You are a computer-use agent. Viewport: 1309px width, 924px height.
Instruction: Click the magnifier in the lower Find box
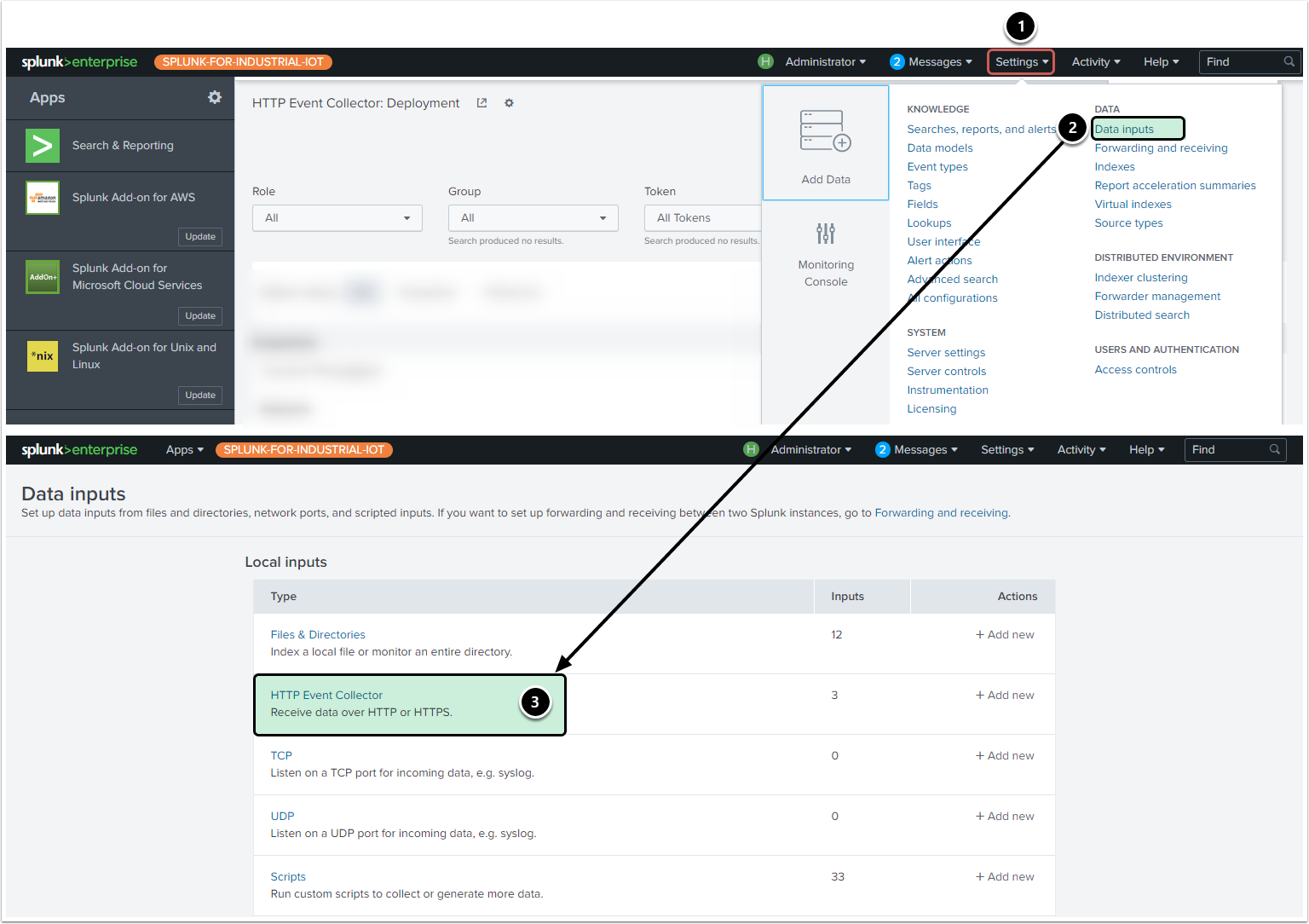point(1275,449)
